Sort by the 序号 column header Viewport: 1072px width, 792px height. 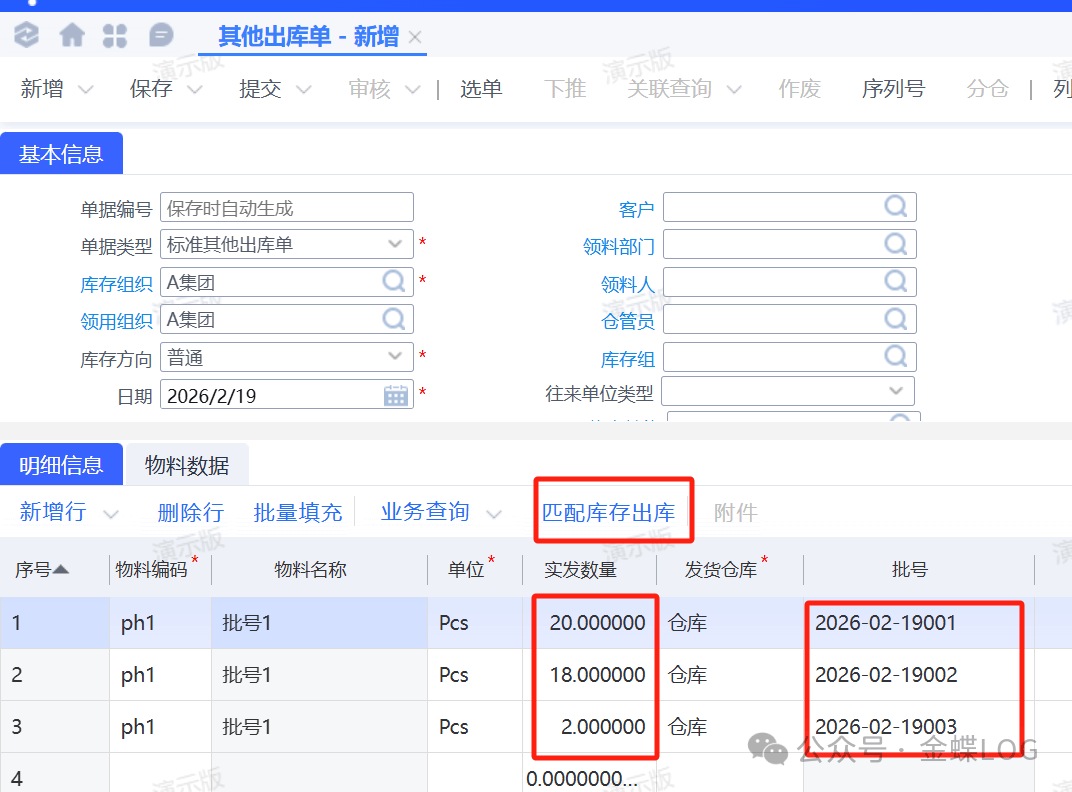pos(41,570)
